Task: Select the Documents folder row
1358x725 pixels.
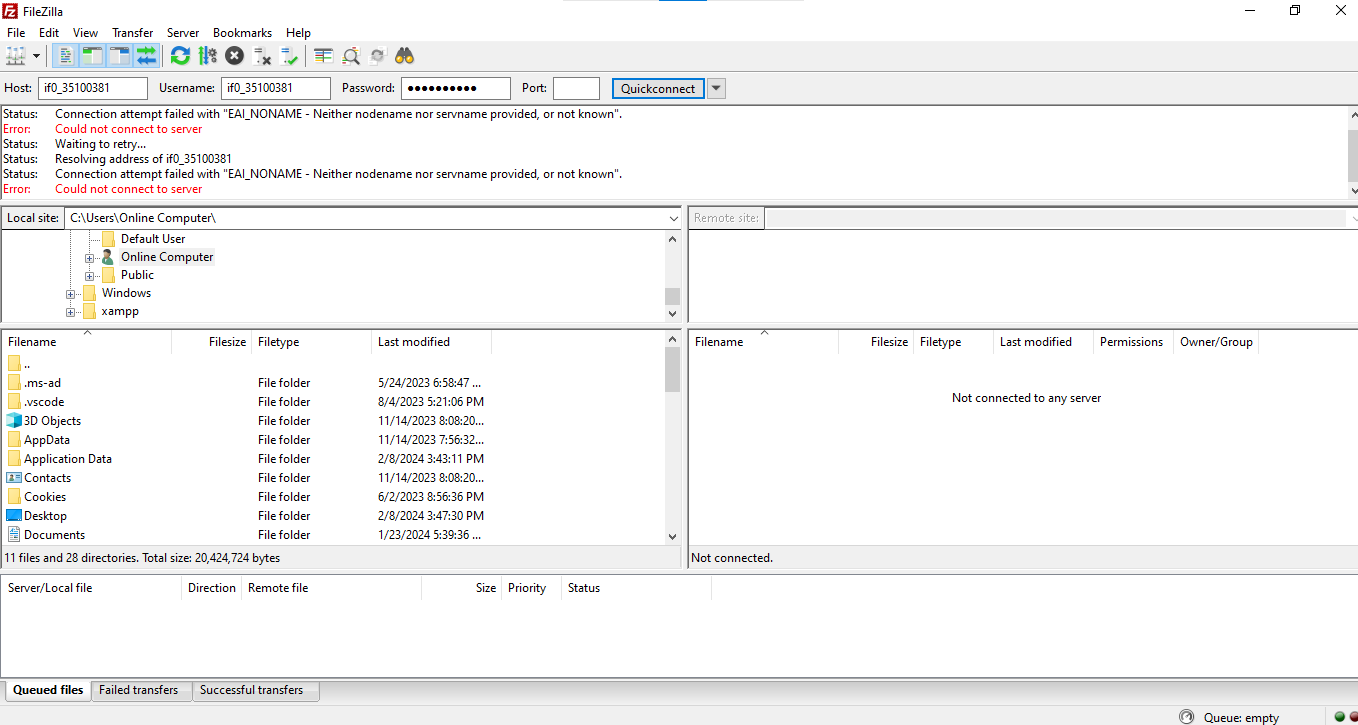Action: (334, 535)
